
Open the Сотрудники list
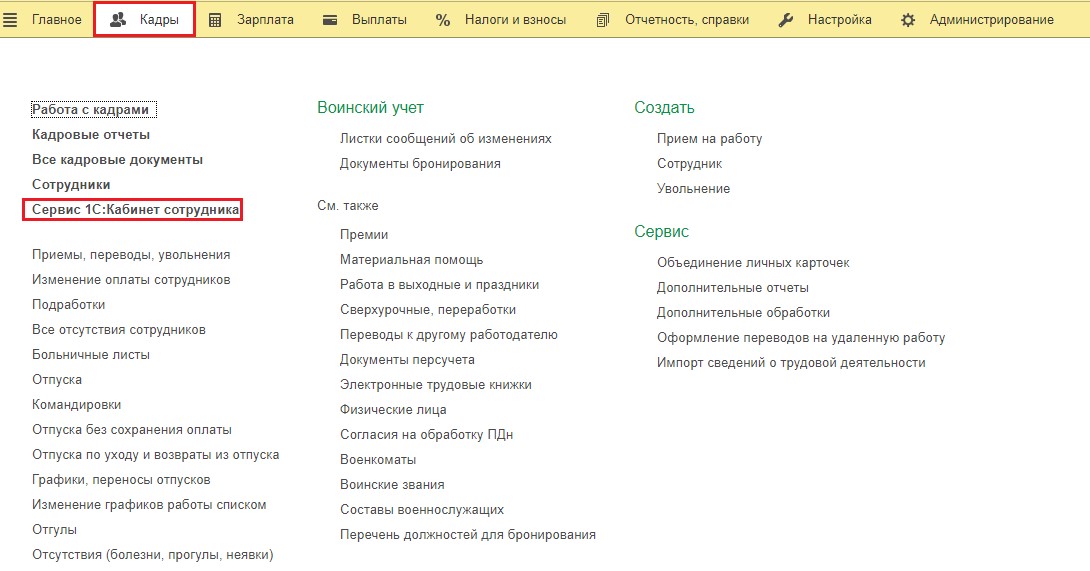coord(71,185)
